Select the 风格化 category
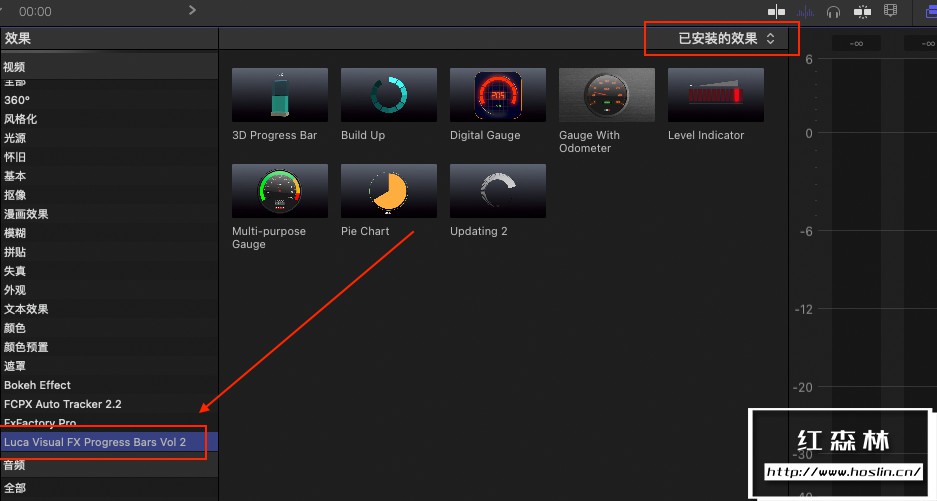937x501 pixels. [x=109, y=119]
